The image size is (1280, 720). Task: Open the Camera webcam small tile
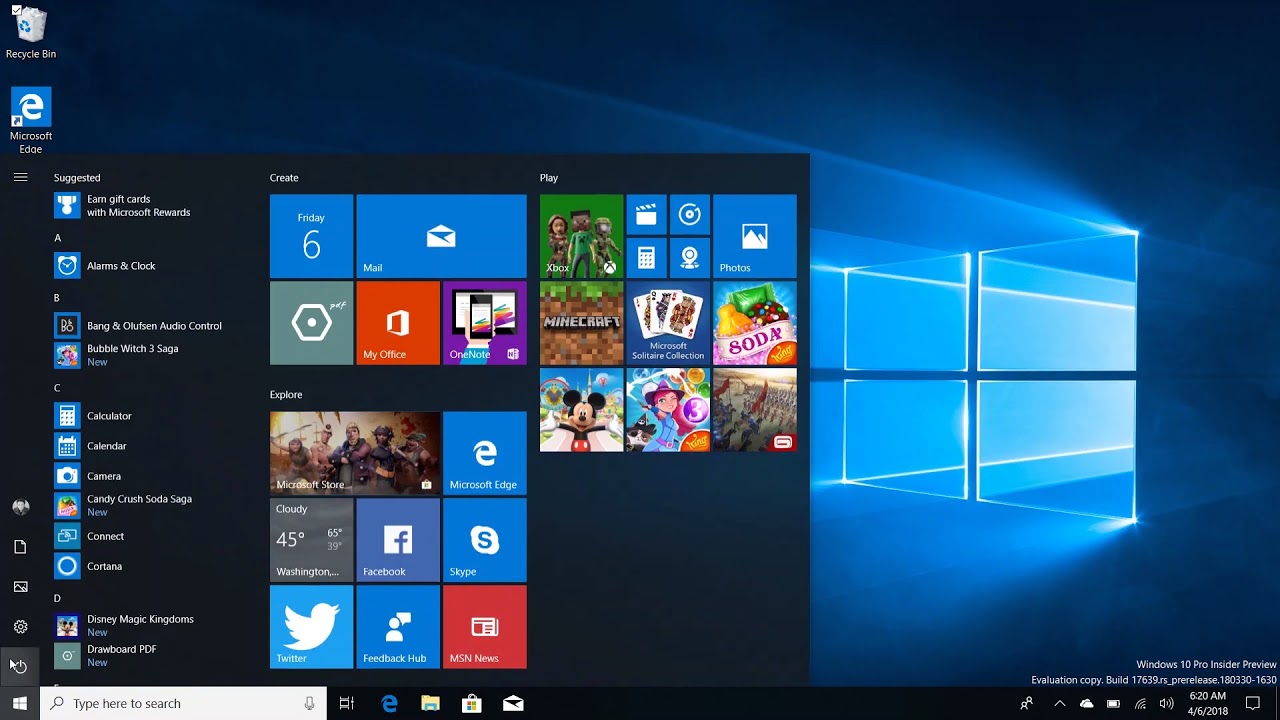coord(689,258)
